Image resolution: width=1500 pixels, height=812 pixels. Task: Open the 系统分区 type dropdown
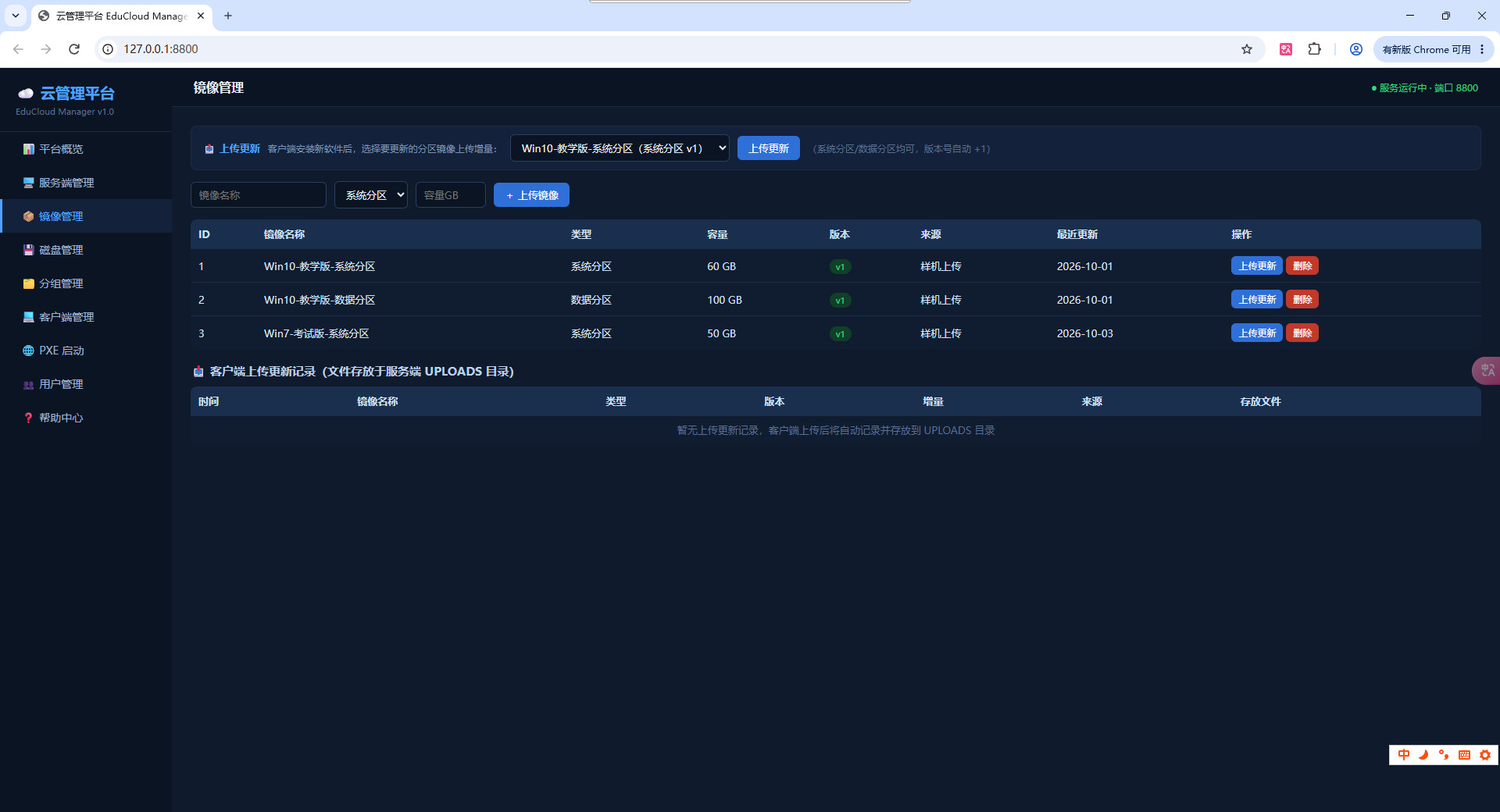pyautogui.click(x=371, y=195)
